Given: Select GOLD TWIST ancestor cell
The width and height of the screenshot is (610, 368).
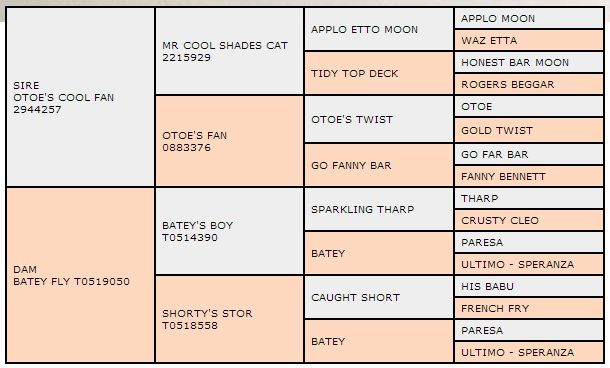Looking at the screenshot, I should point(529,130).
